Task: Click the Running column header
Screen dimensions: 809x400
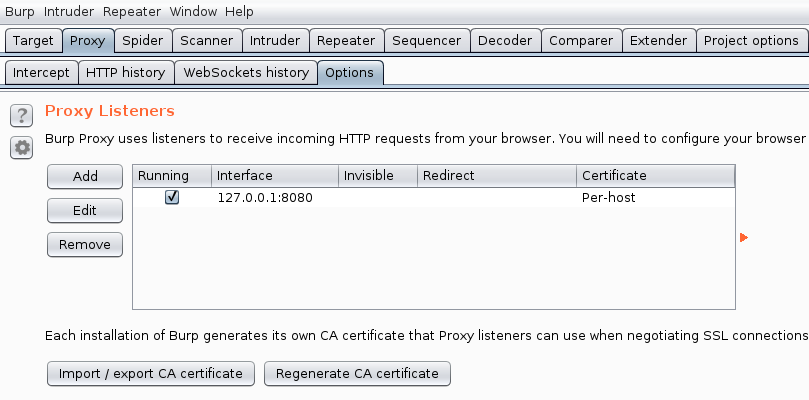Action: pyautogui.click(x=172, y=176)
